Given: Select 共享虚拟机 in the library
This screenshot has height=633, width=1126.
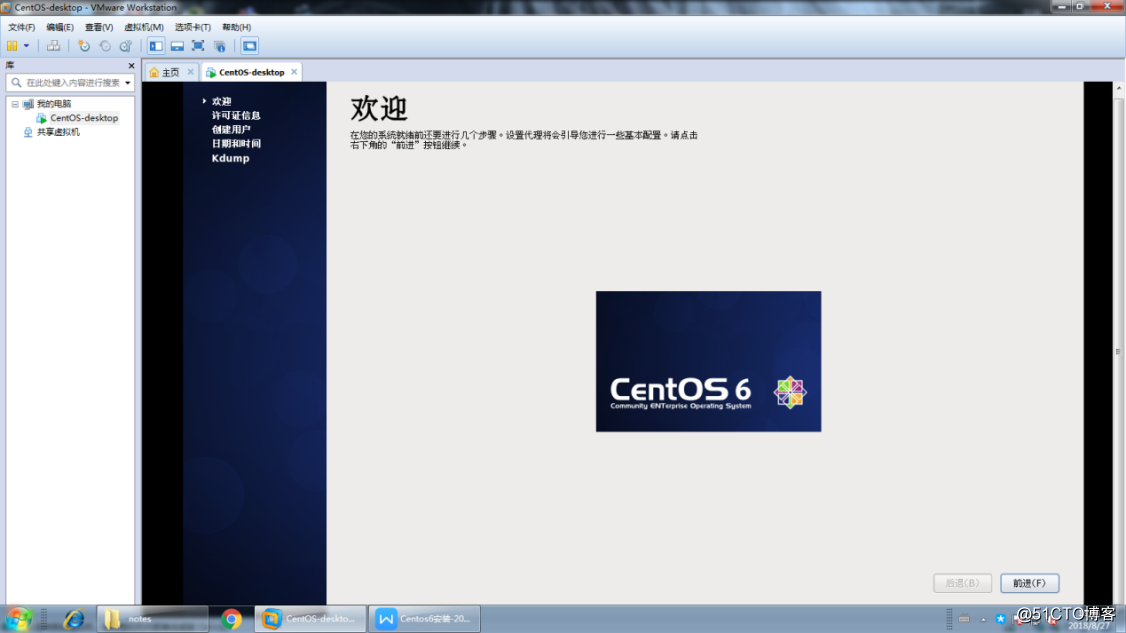Looking at the screenshot, I should click(x=58, y=132).
